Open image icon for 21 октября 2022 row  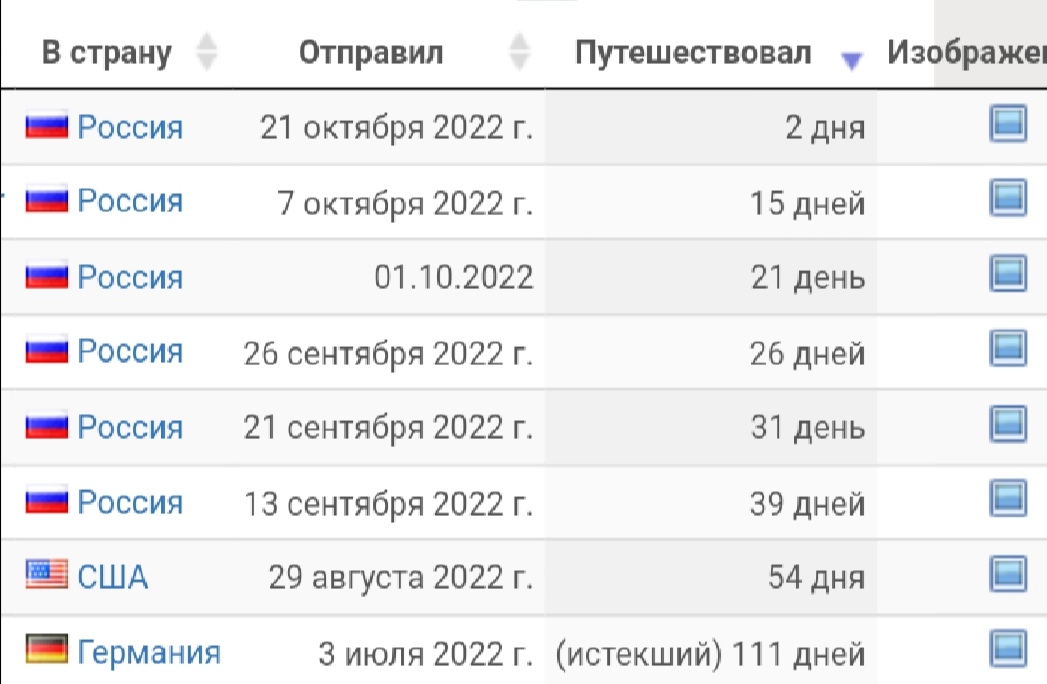pos(1008,123)
